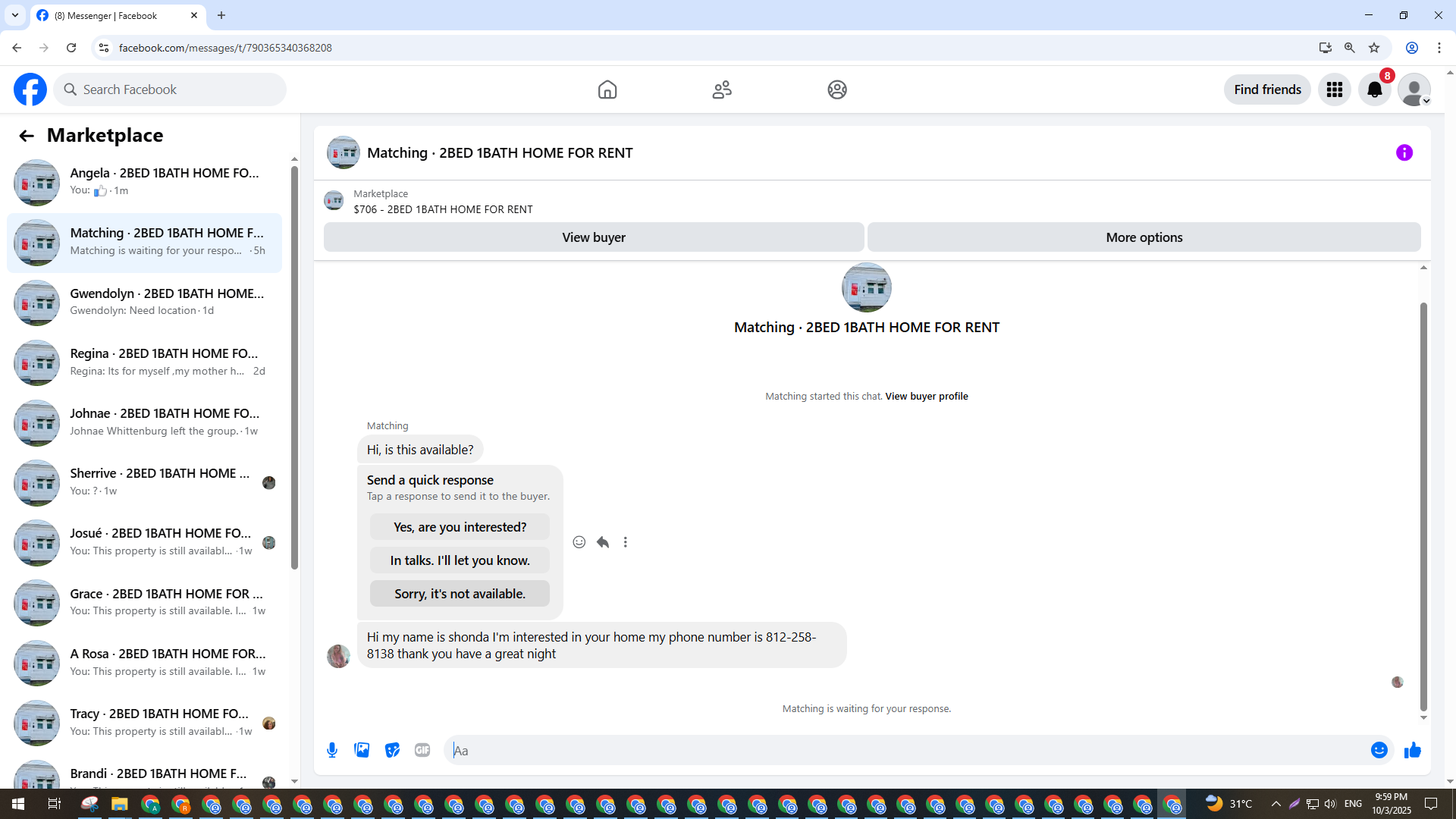Send 'Yes, are you interested?' quick response

(x=460, y=527)
